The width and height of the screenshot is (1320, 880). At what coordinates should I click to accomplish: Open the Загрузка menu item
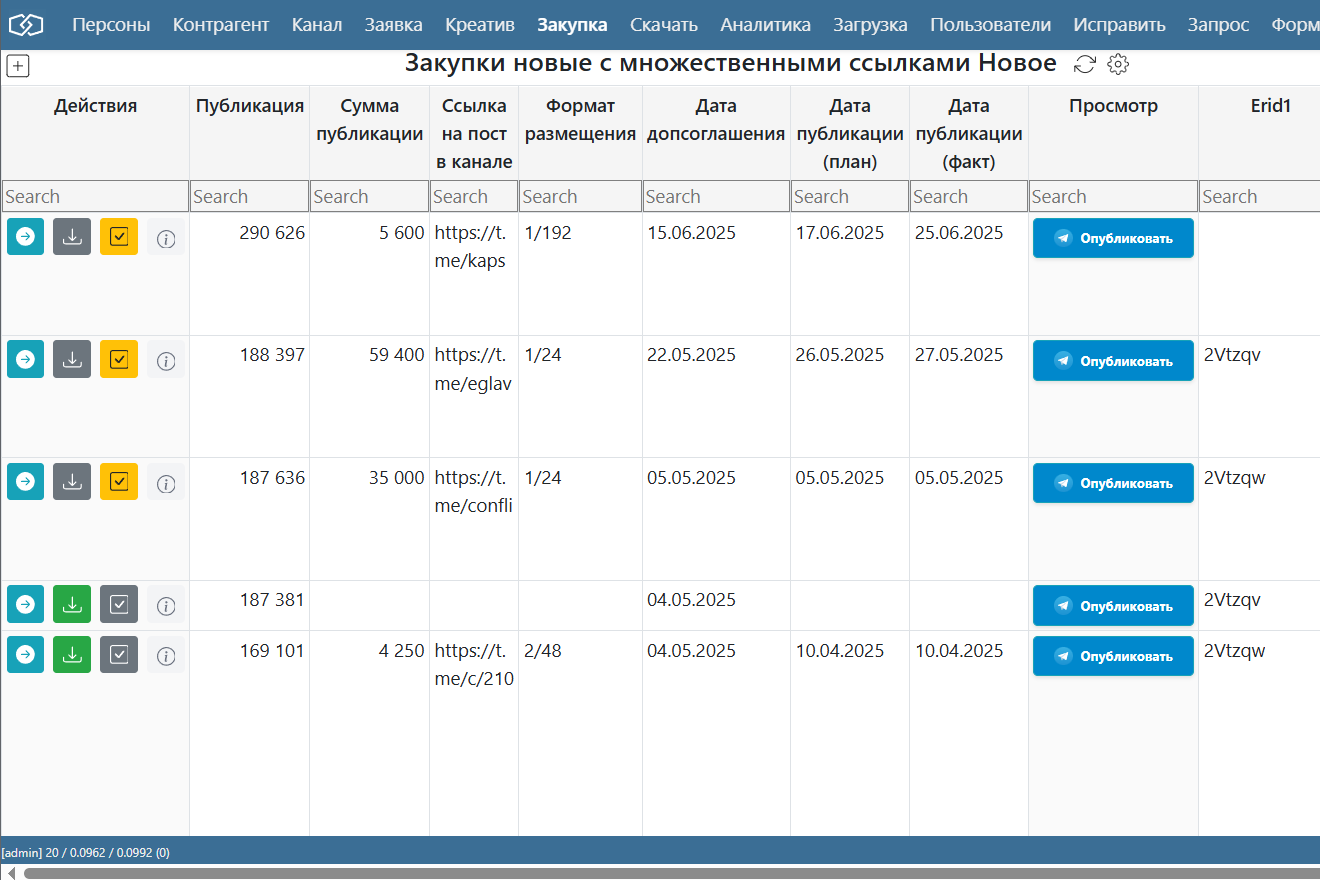pyautogui.click(x=871, y=25)
